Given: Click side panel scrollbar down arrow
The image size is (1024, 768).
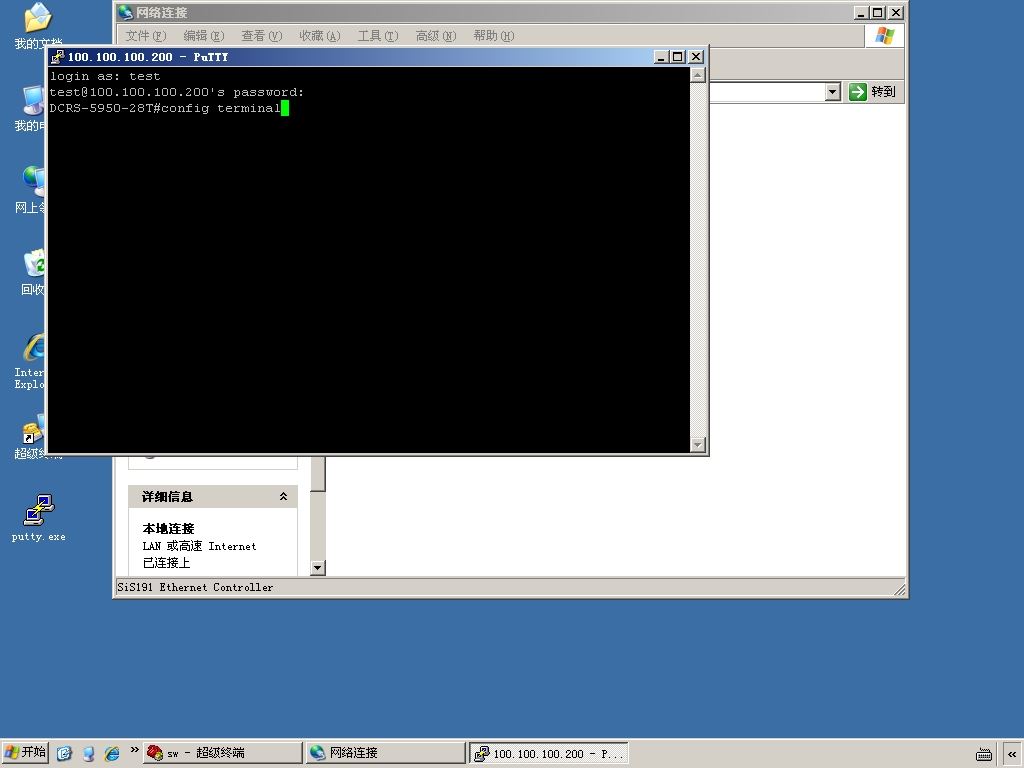Looking at the screenshot, I should point(317,568).
